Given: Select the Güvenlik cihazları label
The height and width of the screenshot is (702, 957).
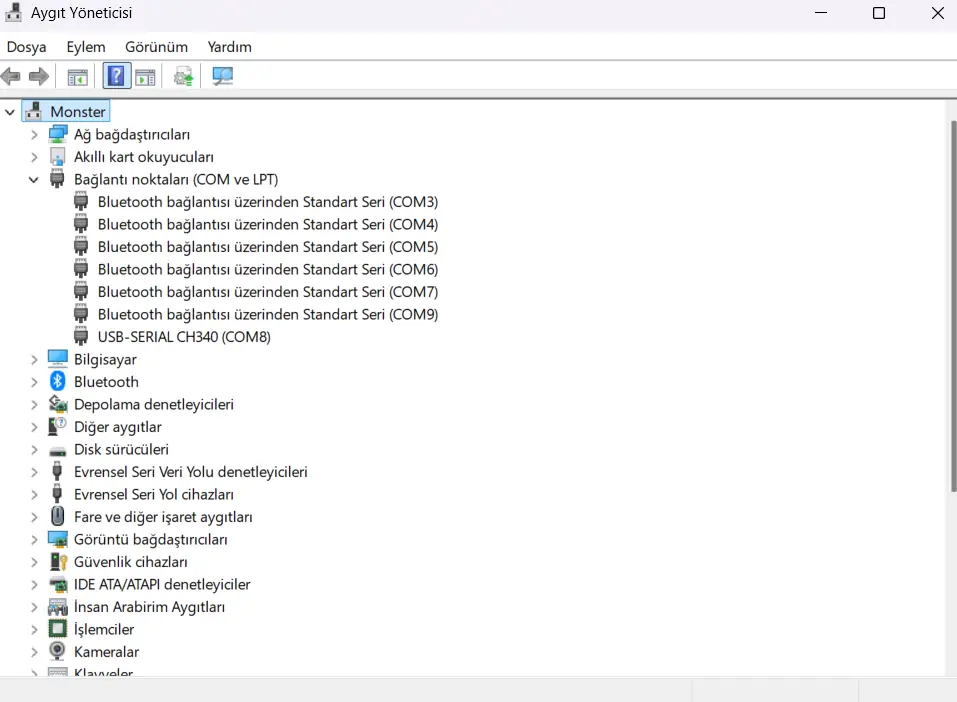Looking at the screenshot, I should 131,562.
